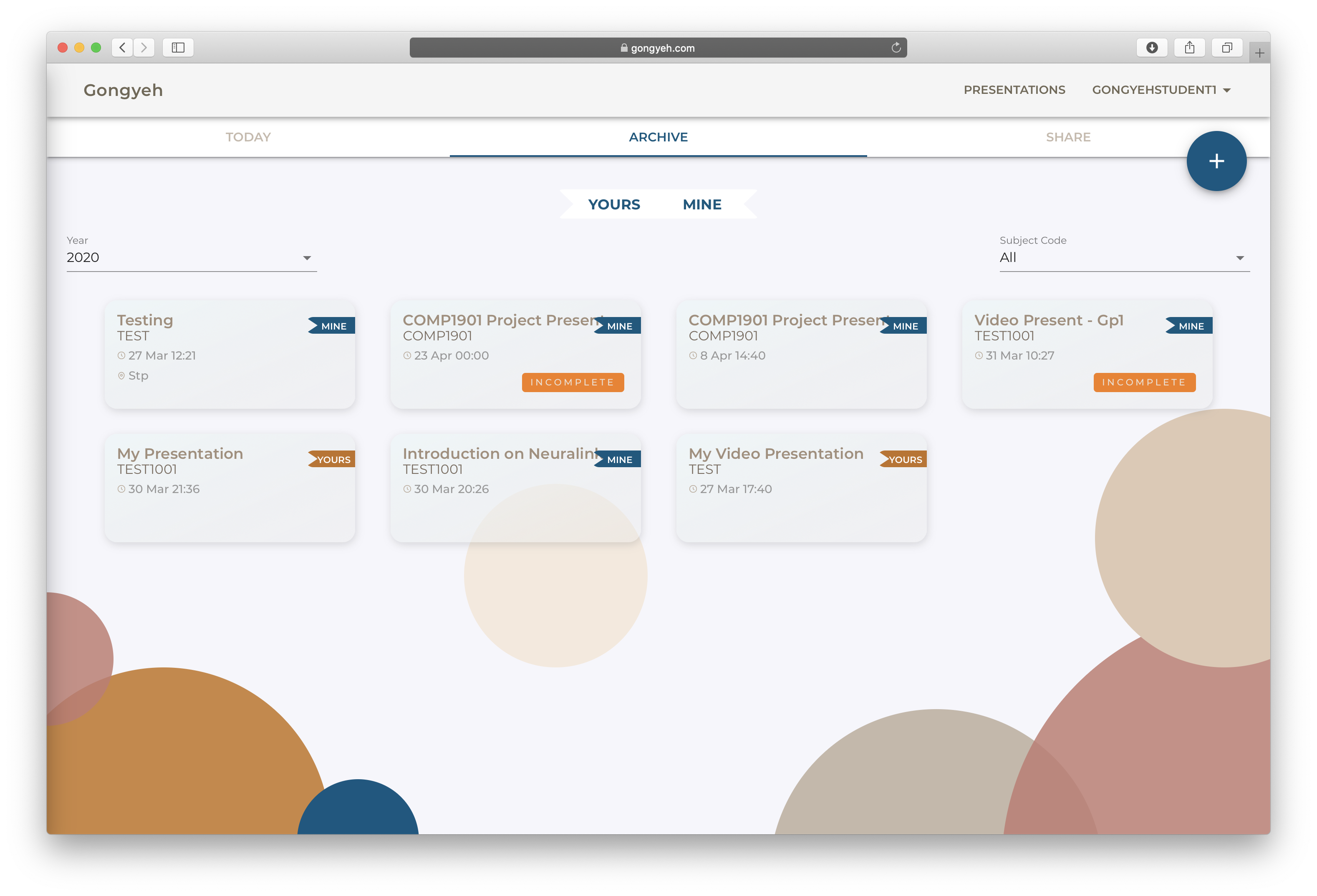Toggle the MINE filter
Viewport: 1317px width, 896px height.
tap(701, 204)
